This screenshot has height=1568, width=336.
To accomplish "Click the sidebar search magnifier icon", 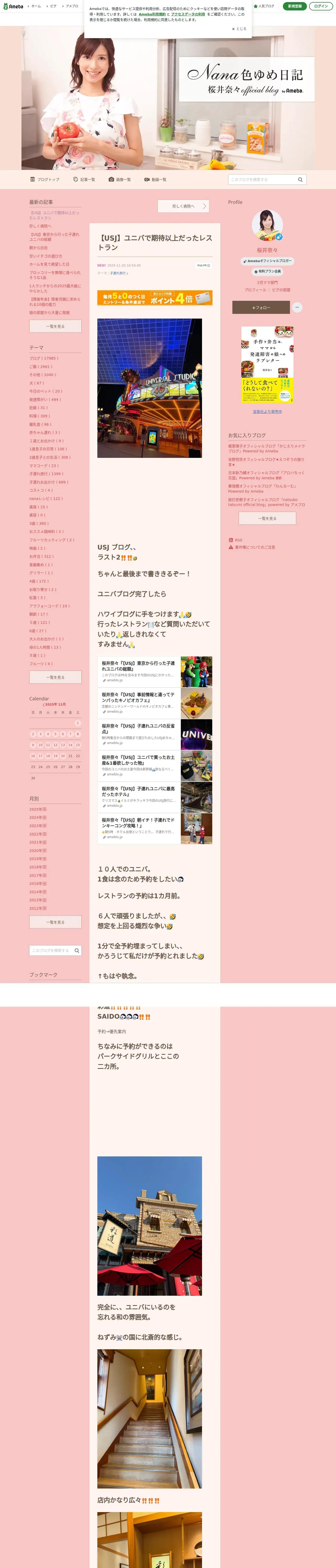I will tap(77, 950).
